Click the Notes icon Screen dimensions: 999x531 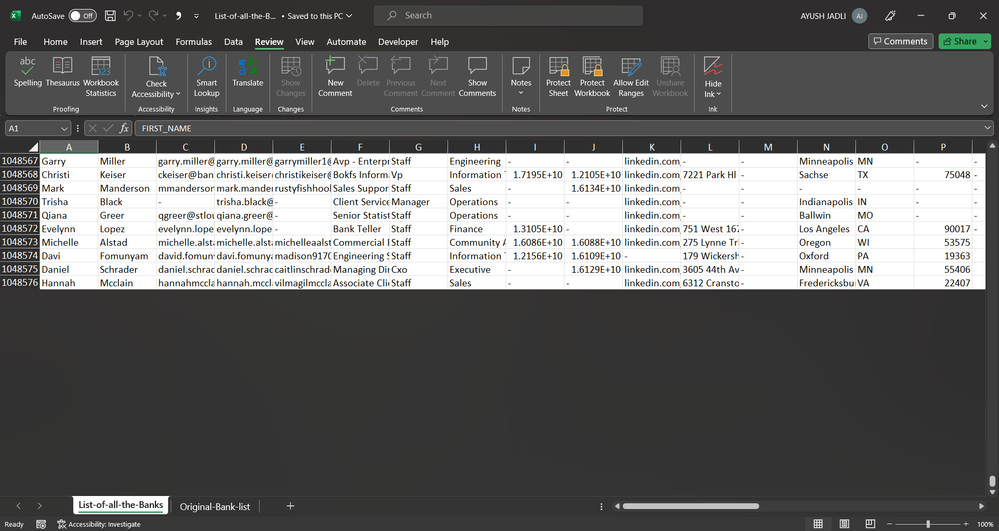[x=521, y=66]
